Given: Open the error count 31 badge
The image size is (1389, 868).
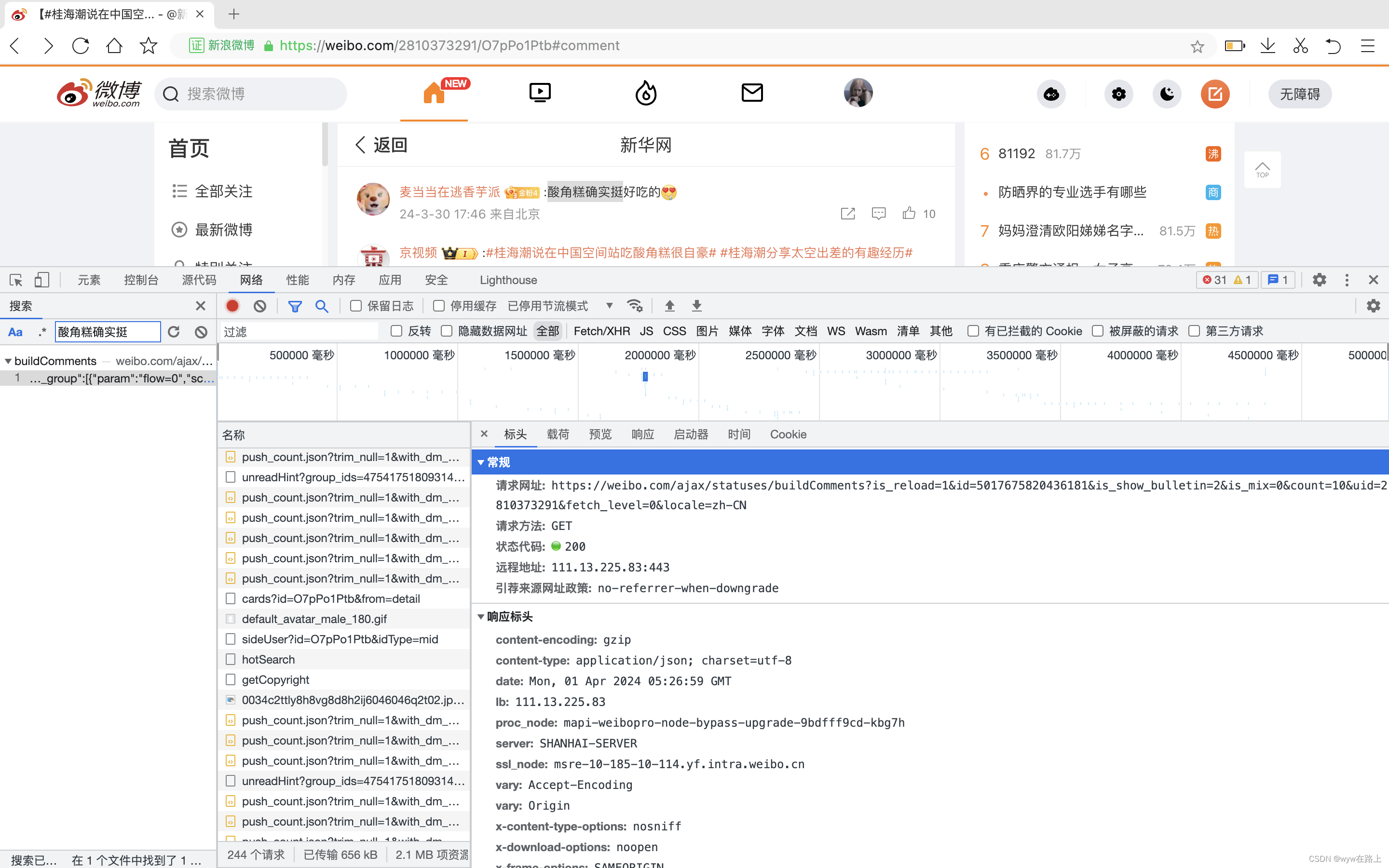Looking at the screenshot, I should [1214, 280].
